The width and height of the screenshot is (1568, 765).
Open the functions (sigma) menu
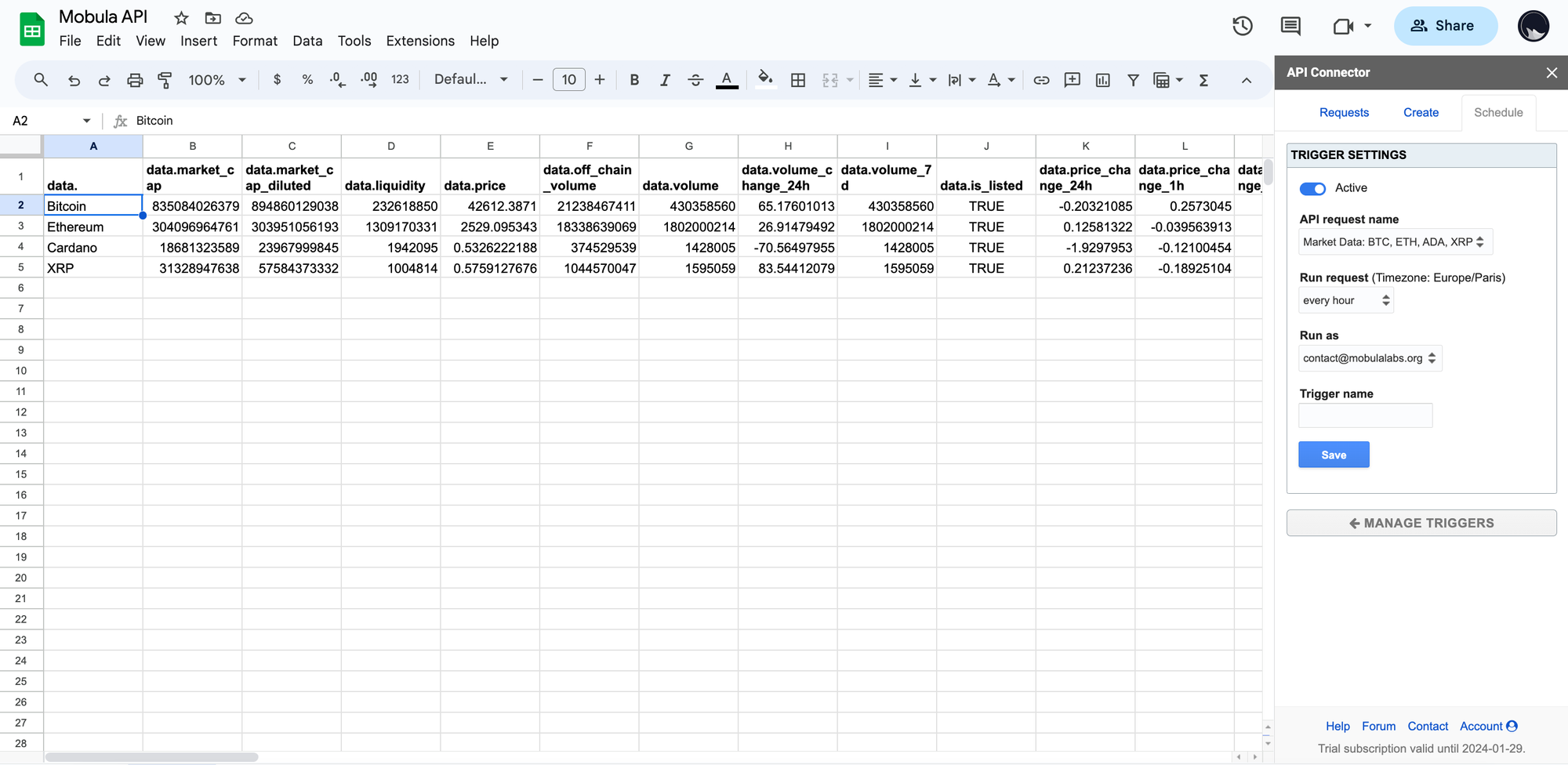coord(1204,79)
